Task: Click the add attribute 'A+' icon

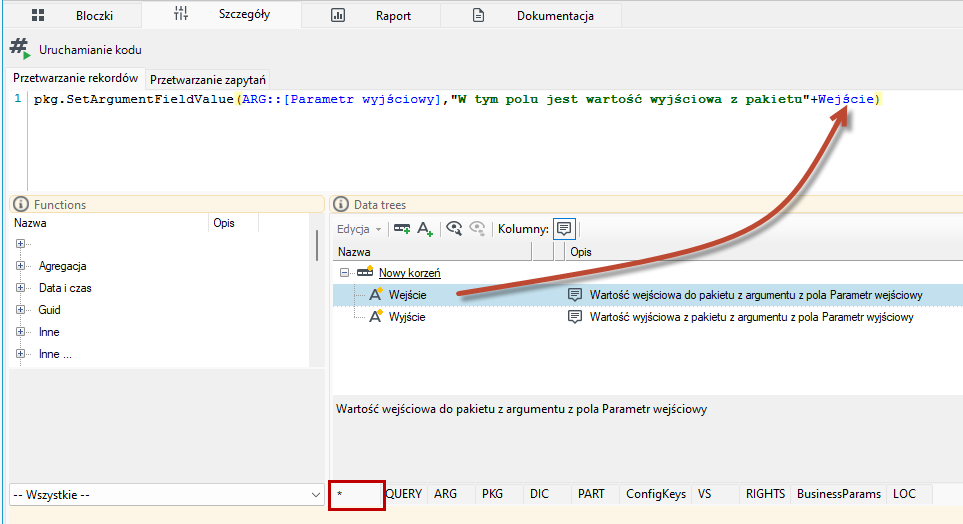Action: coord(425,229)
